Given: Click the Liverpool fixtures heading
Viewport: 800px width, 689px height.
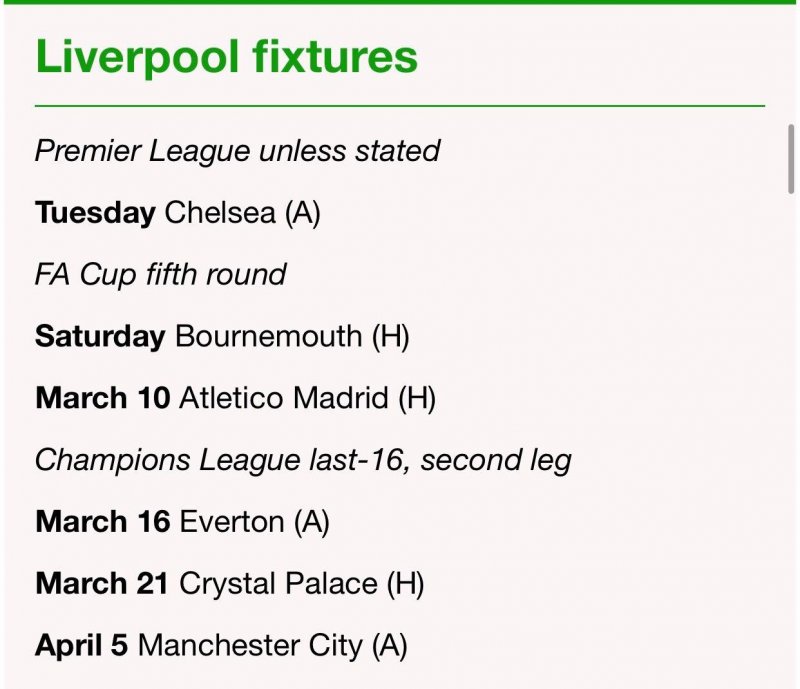Looking at the screenshot, I should (226, 58).
